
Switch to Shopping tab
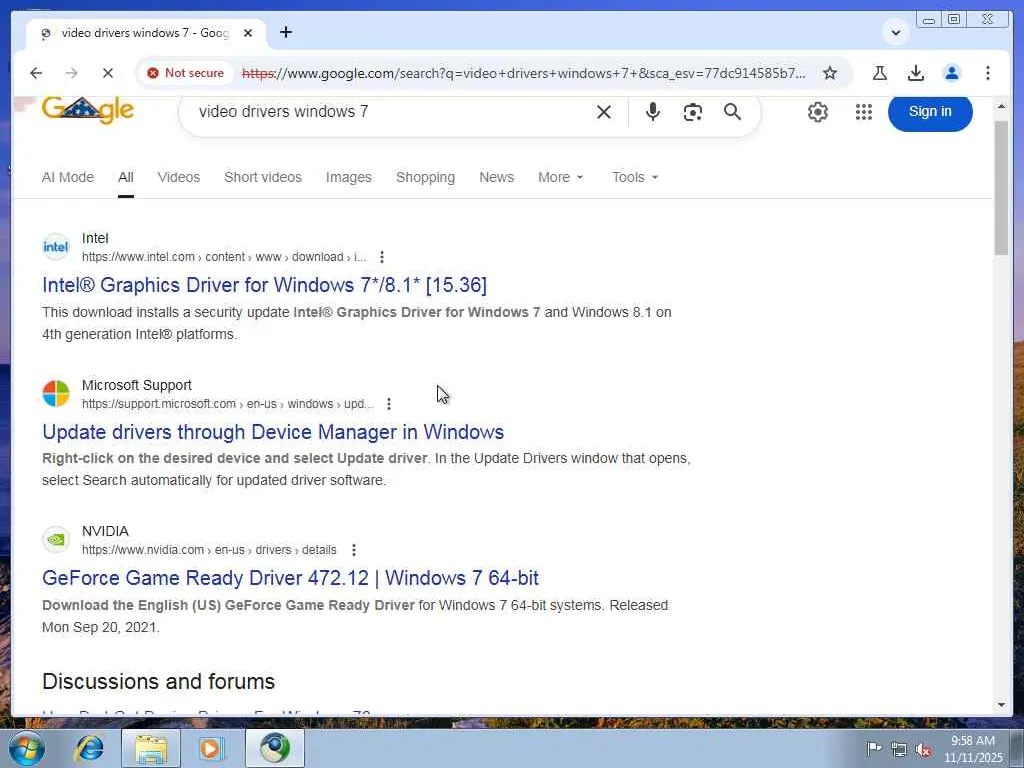pos(425,177)
